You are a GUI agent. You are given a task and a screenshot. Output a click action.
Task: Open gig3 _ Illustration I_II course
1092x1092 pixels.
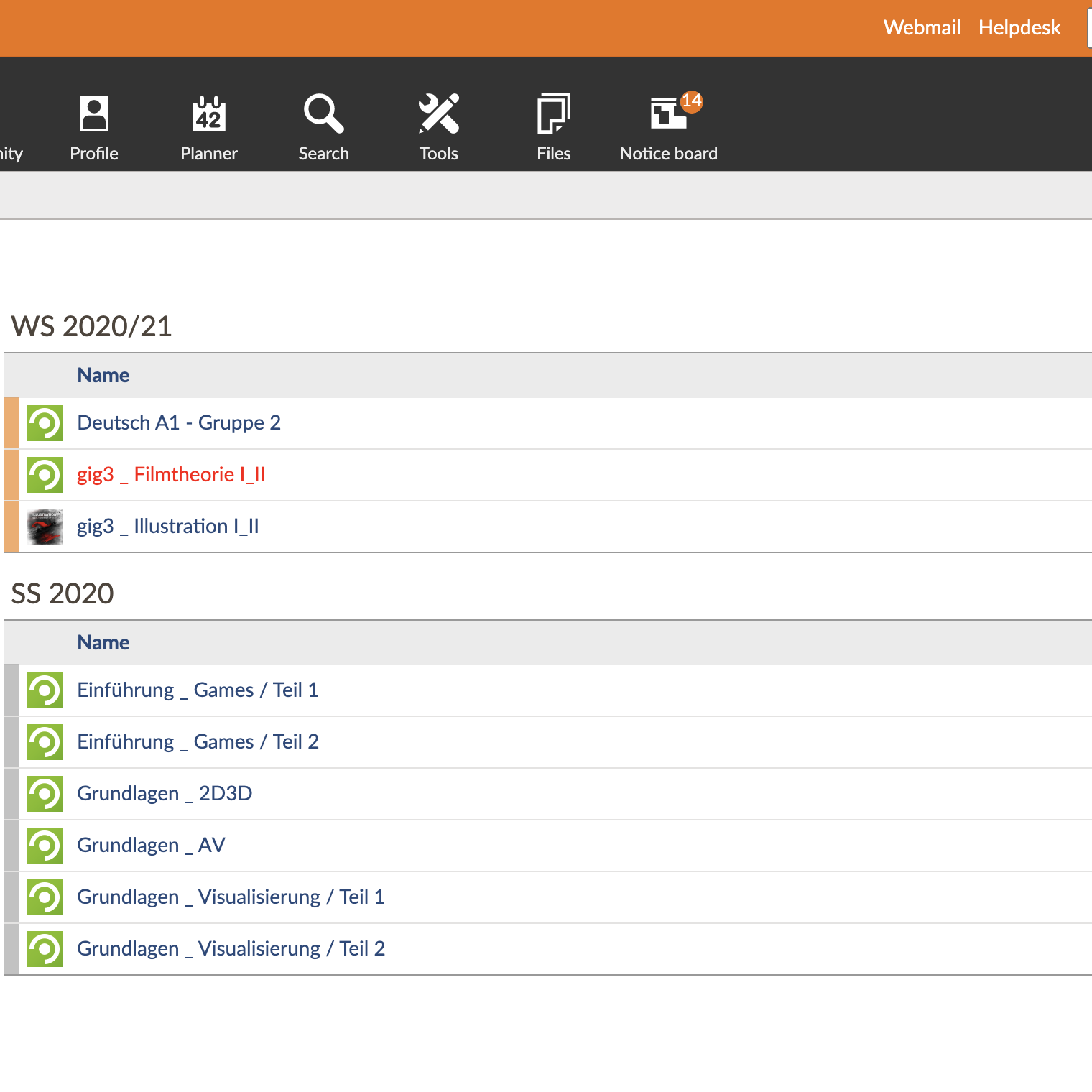pos(168,527)
